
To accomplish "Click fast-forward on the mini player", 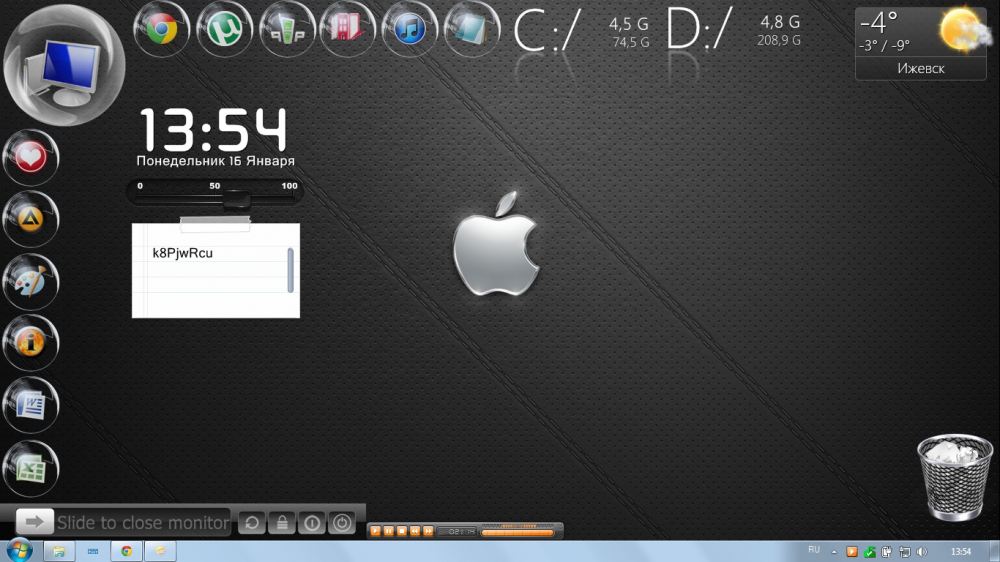I will coord(429,531).
